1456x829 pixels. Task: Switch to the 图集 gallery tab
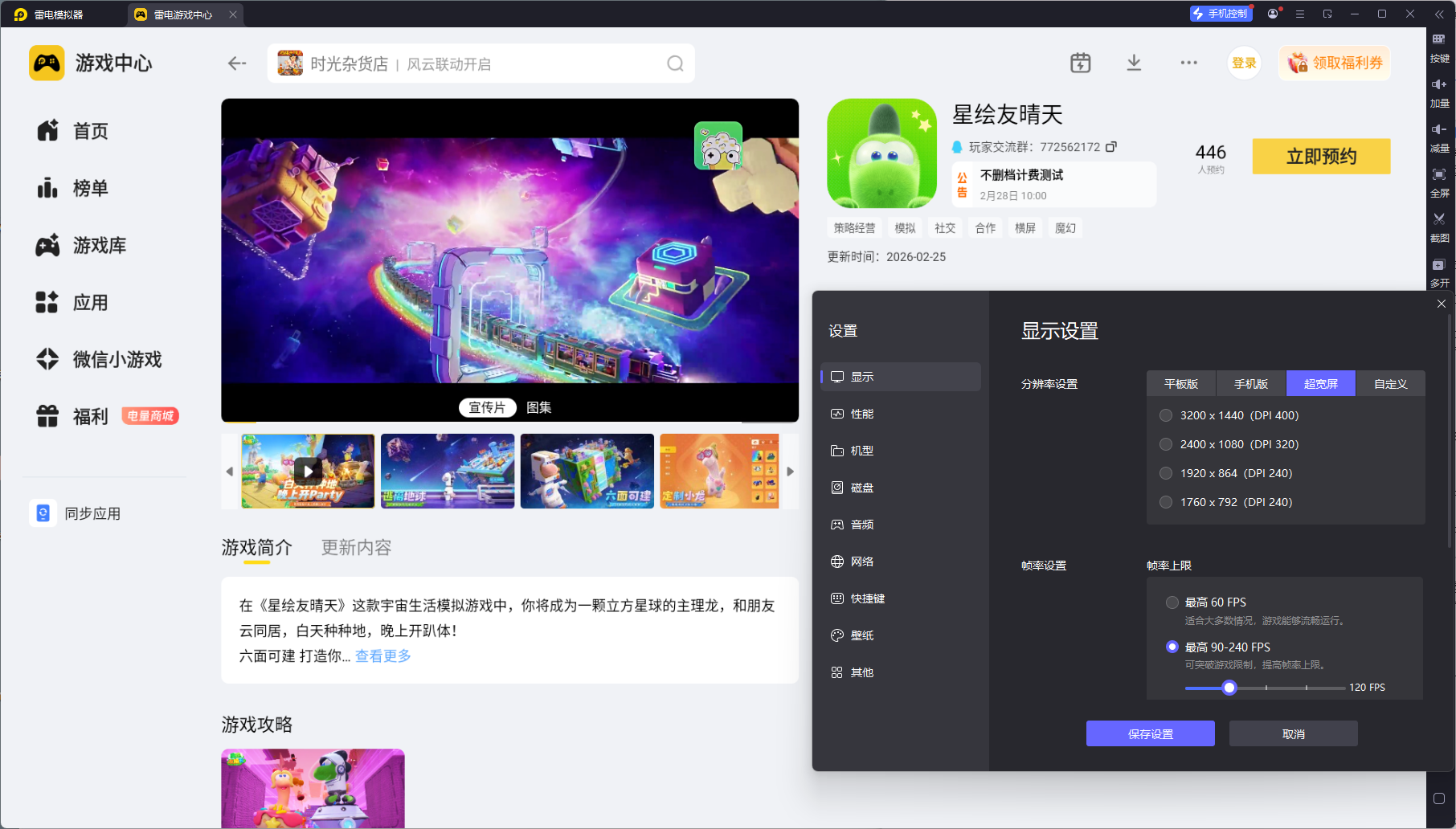click(x=538, y=407)
